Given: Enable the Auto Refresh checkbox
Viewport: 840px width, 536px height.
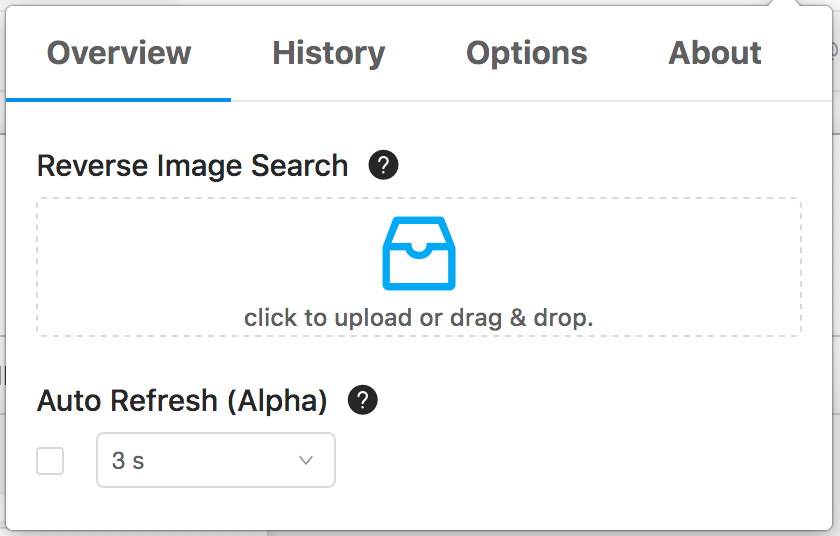Looking at the screenshot, I should tap(50, 460).
